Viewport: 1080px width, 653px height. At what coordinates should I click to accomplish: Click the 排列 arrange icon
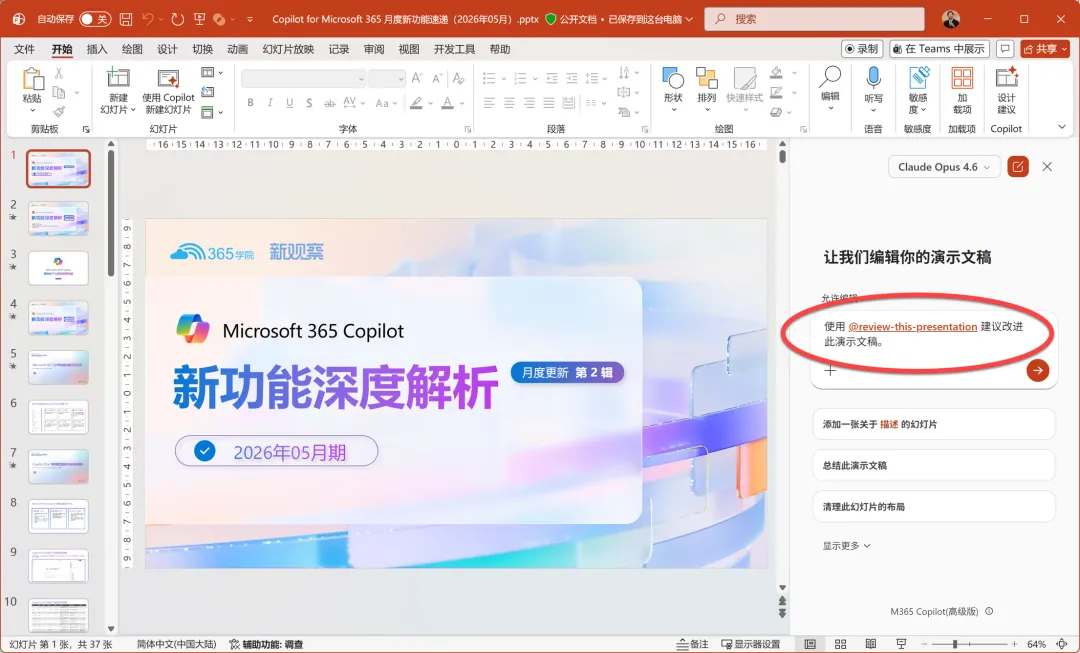pos(707,77)
